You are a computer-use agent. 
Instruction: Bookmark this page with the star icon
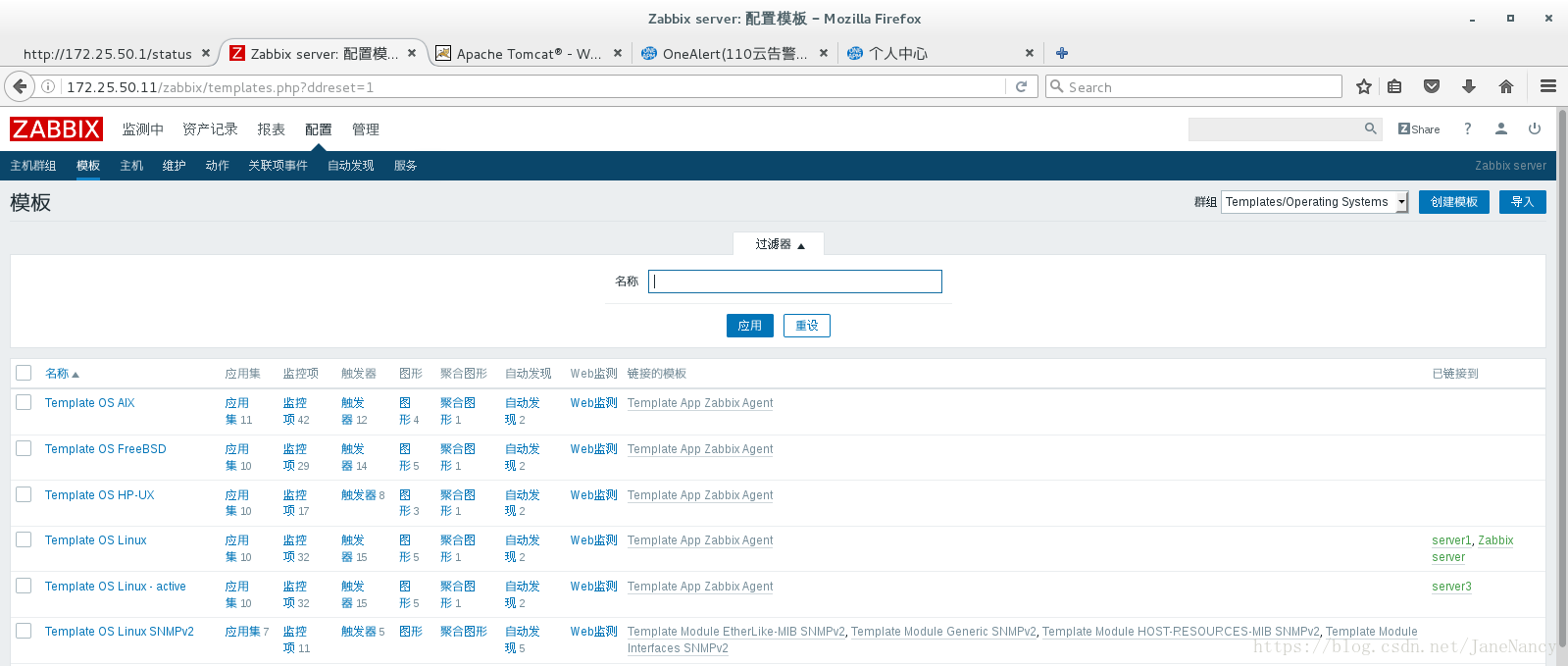1363,86
